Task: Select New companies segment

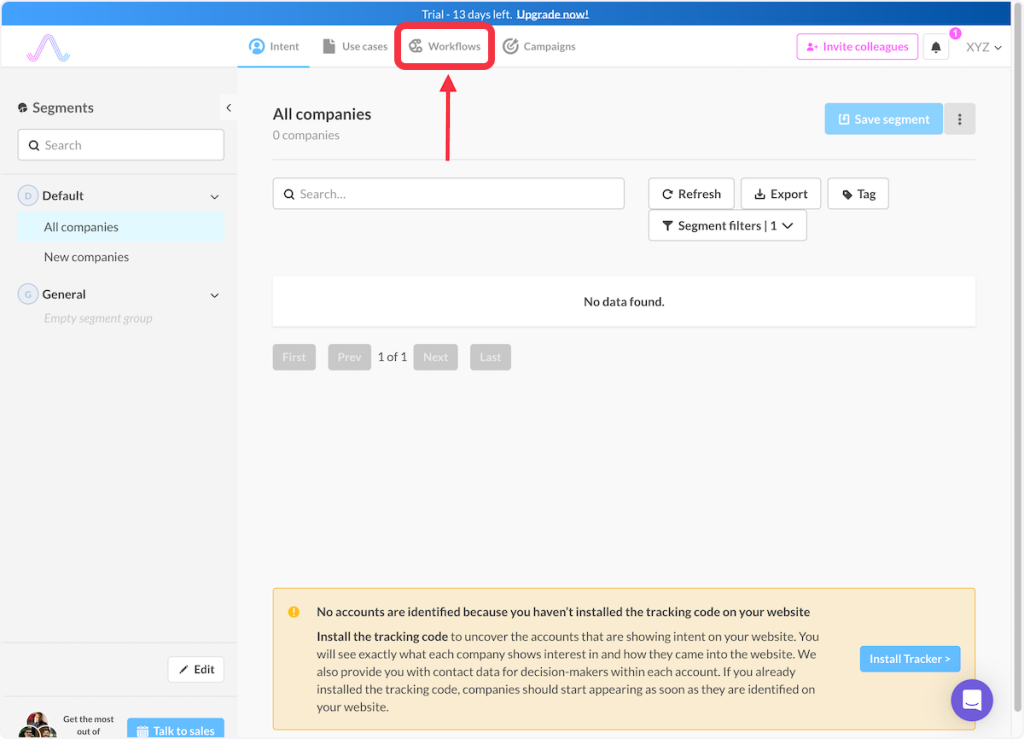Action: pyautogui.click(x=86, y=257)
